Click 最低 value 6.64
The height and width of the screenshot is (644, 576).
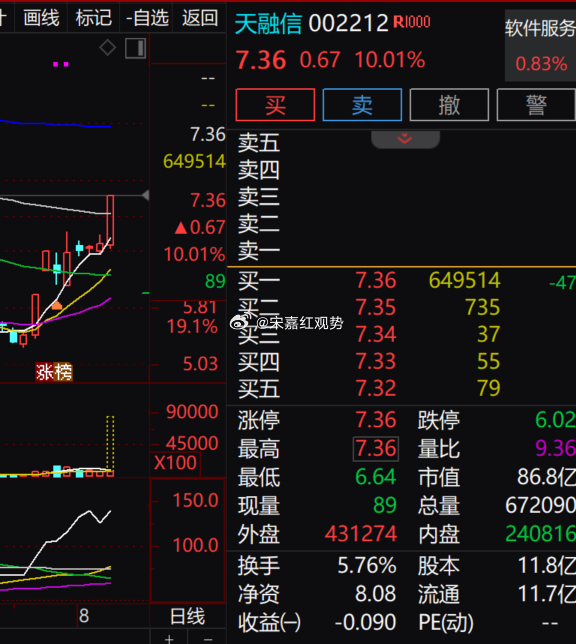[x=376, y=477]
